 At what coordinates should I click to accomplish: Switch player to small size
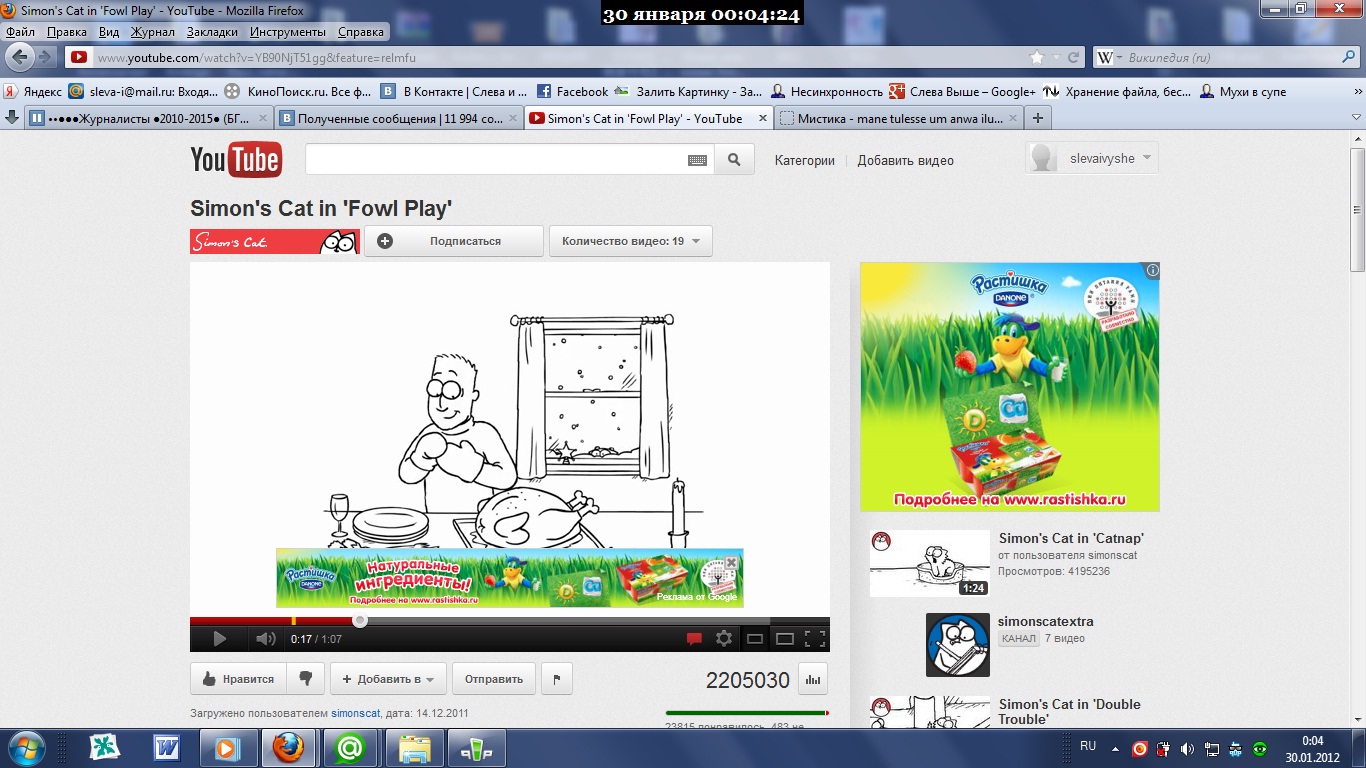[755, 639]
